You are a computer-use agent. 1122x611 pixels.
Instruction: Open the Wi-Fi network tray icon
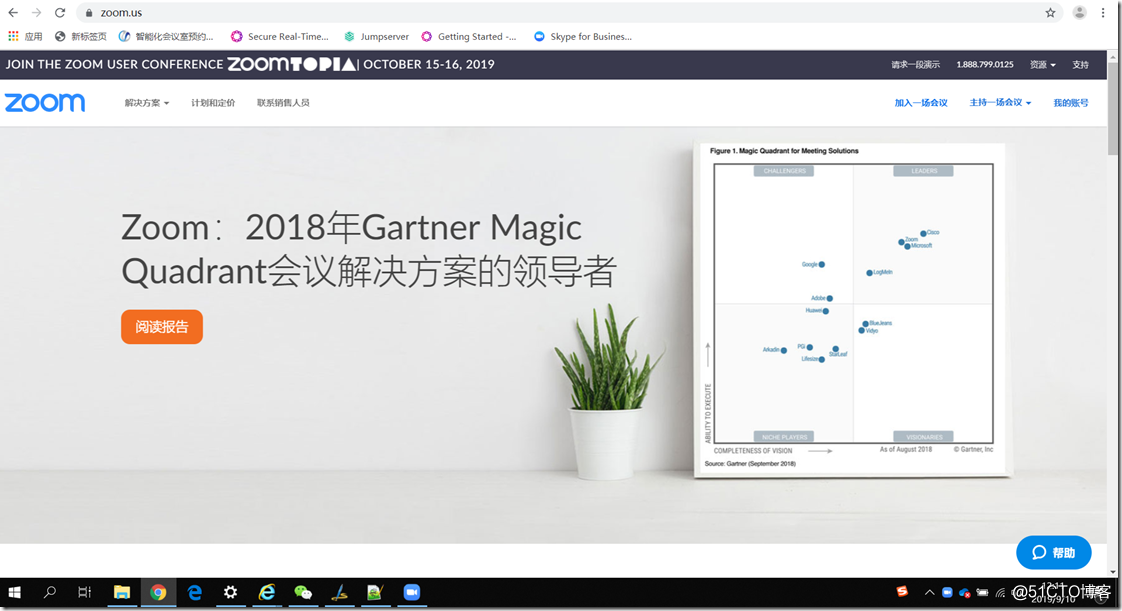pyautogui.click(x=1000, y=592)
